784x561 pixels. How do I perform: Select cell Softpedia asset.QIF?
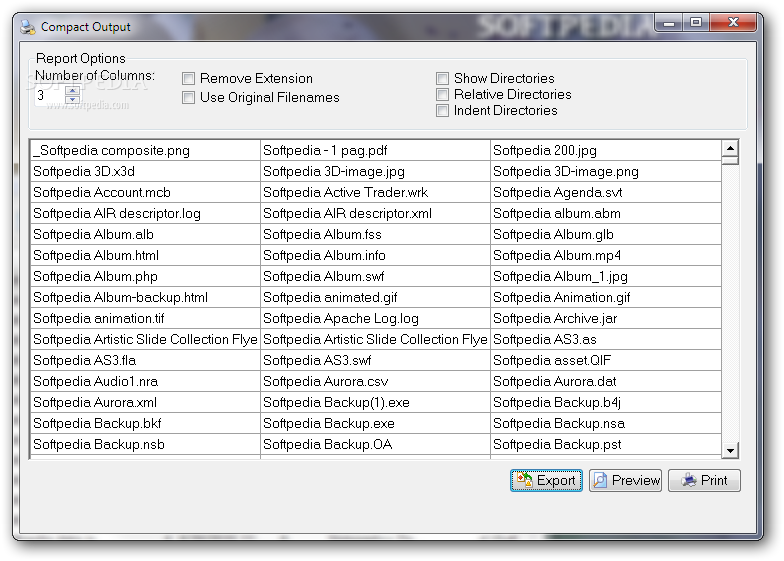(x=606, y=360)
